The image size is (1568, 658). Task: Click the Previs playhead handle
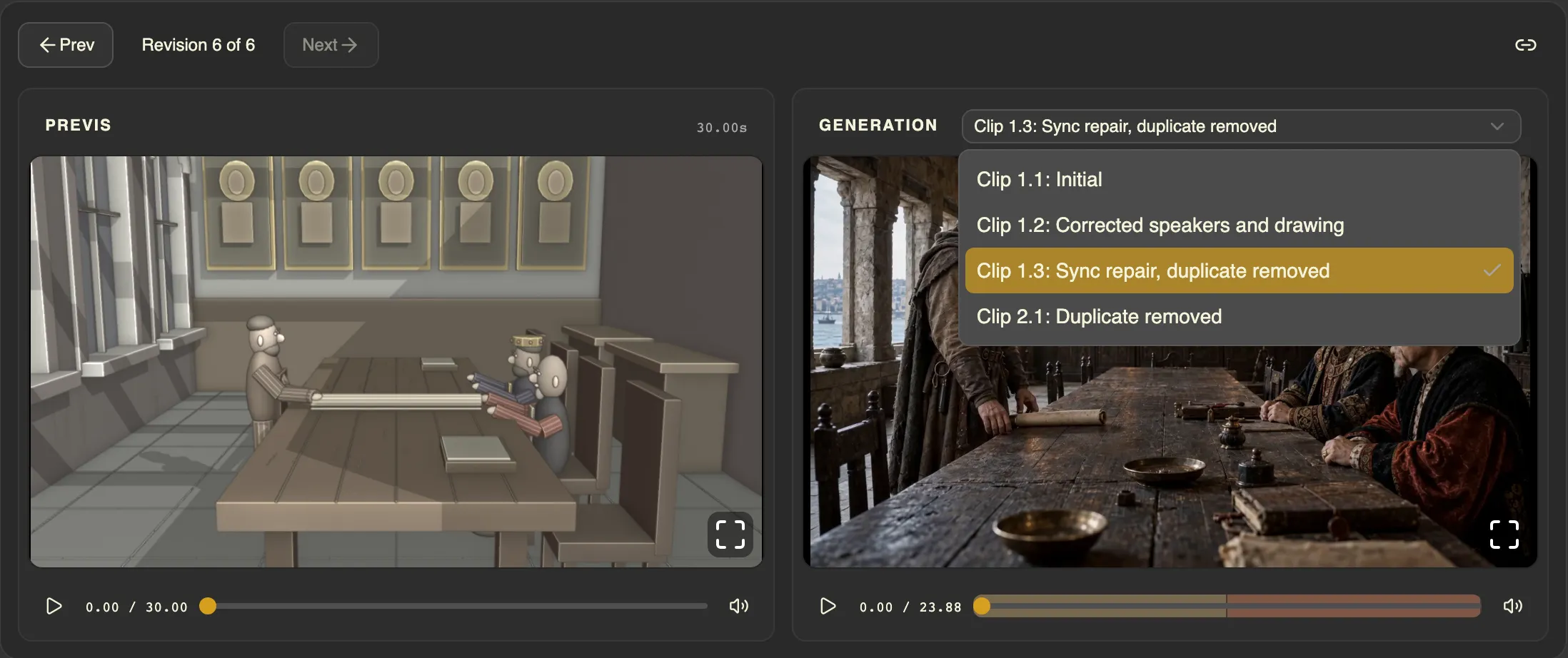(208, 606)
